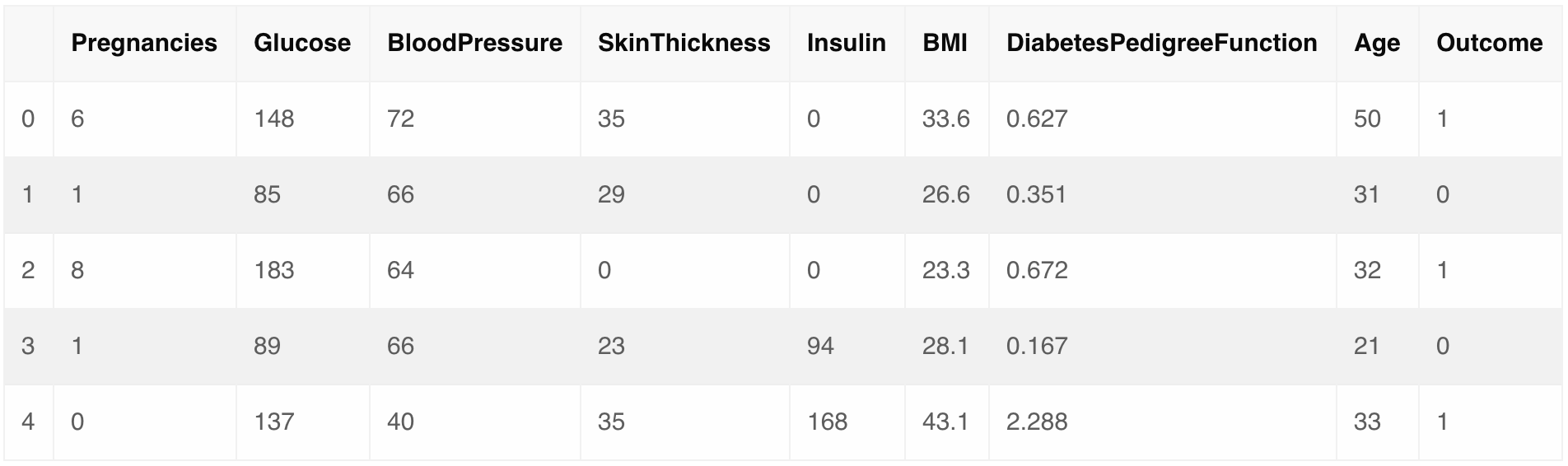Click row index 4

click(x=28, y=422)
